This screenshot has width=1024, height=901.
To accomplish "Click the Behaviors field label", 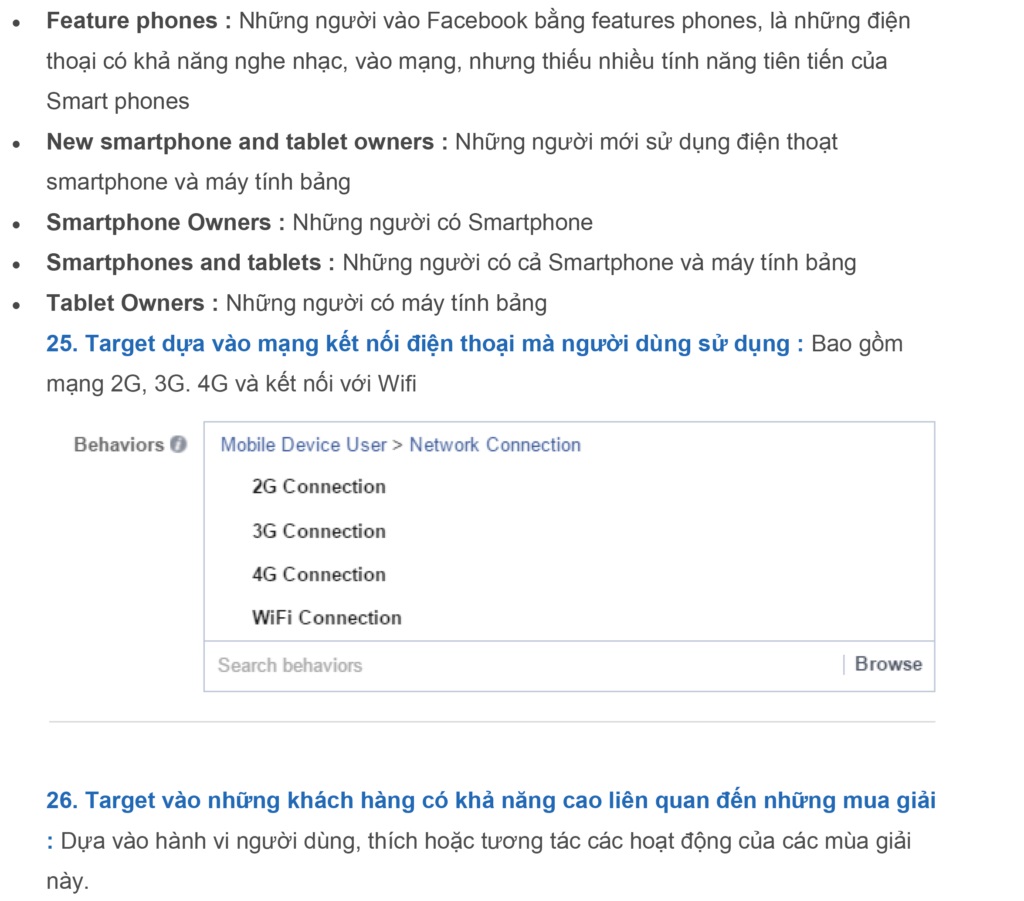I will 120,445.
